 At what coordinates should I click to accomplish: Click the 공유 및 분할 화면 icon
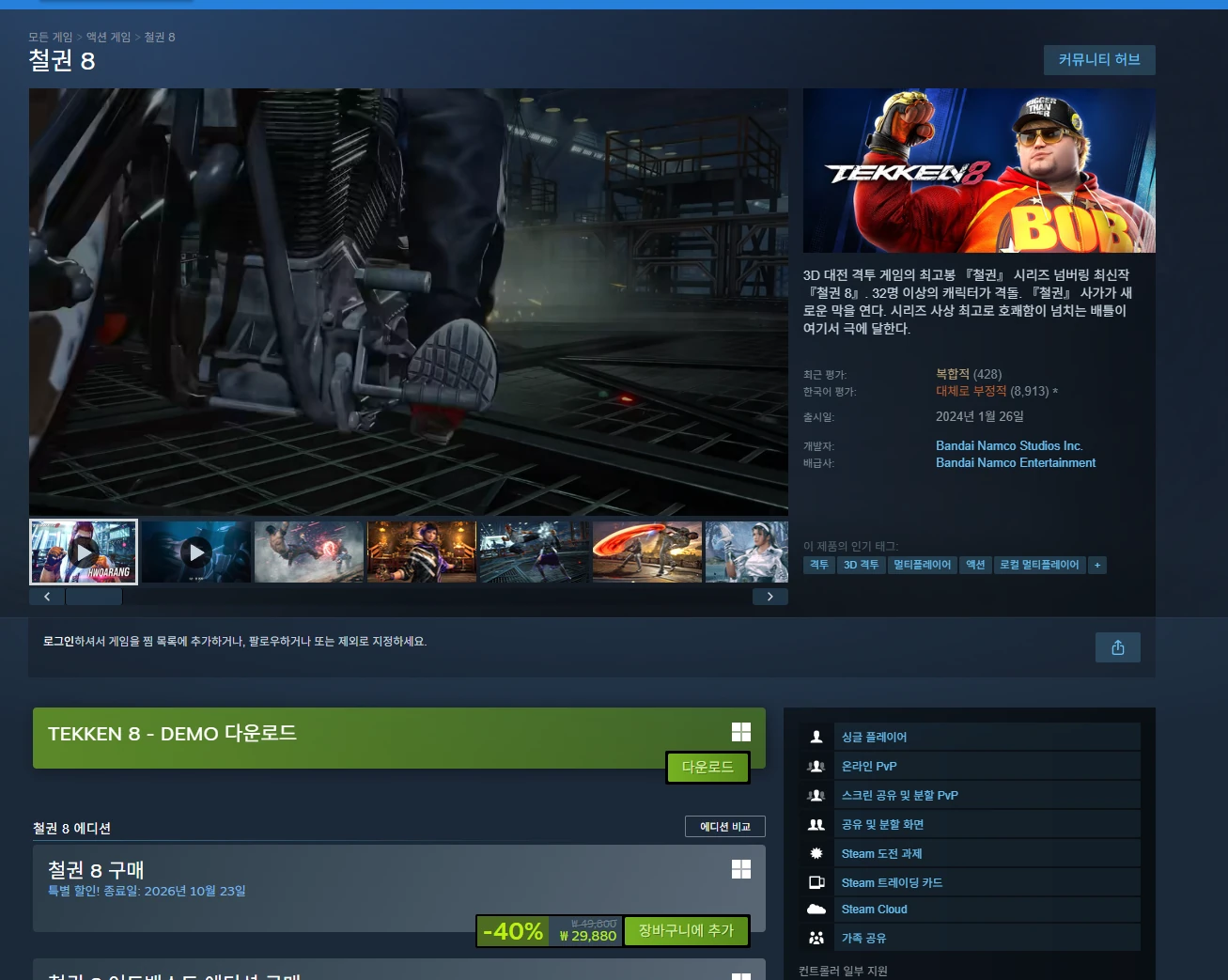pyautogui.click(x=816, y=824)
